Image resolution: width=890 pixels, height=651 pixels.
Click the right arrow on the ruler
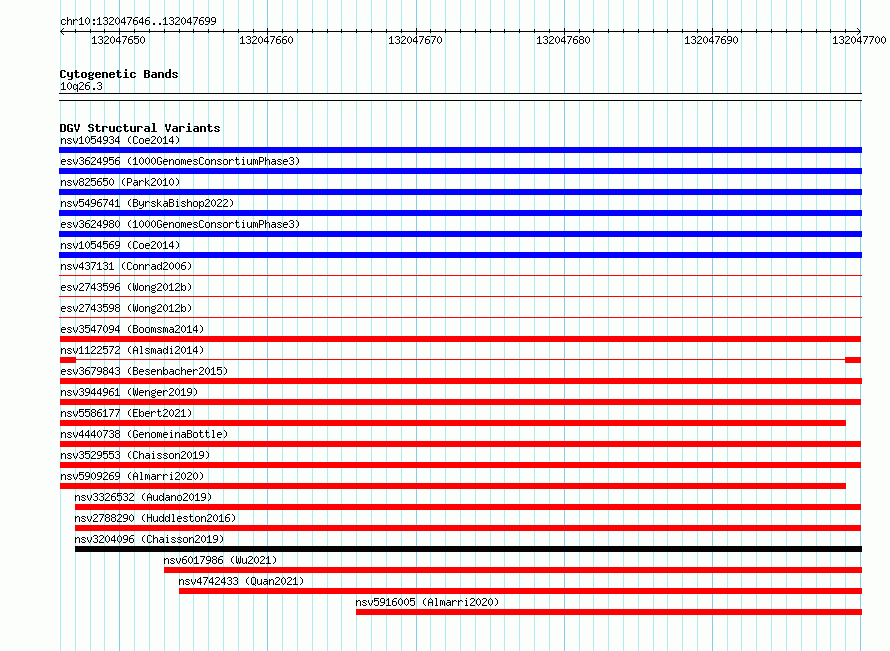858,31
